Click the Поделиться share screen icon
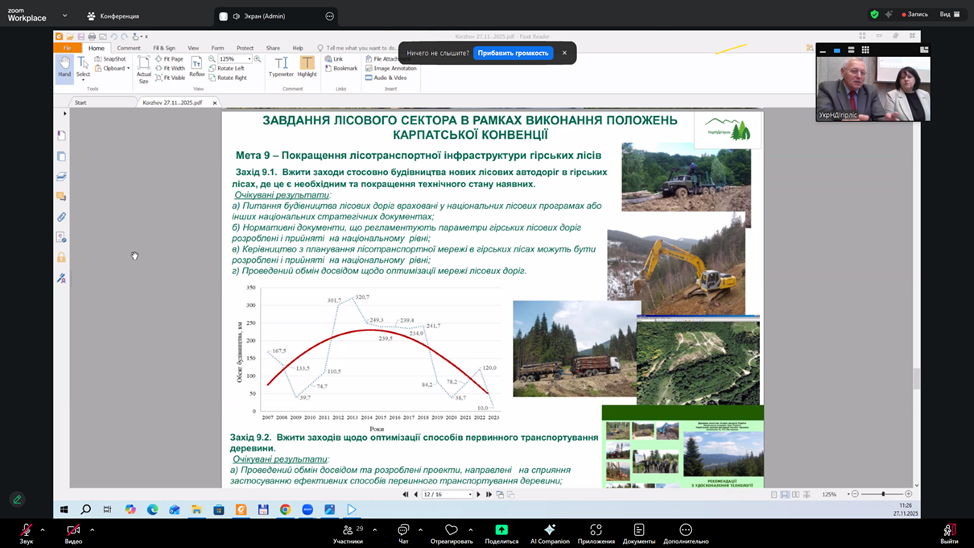The width and height of the screenshot is (974, 548). tap(501, 530)
